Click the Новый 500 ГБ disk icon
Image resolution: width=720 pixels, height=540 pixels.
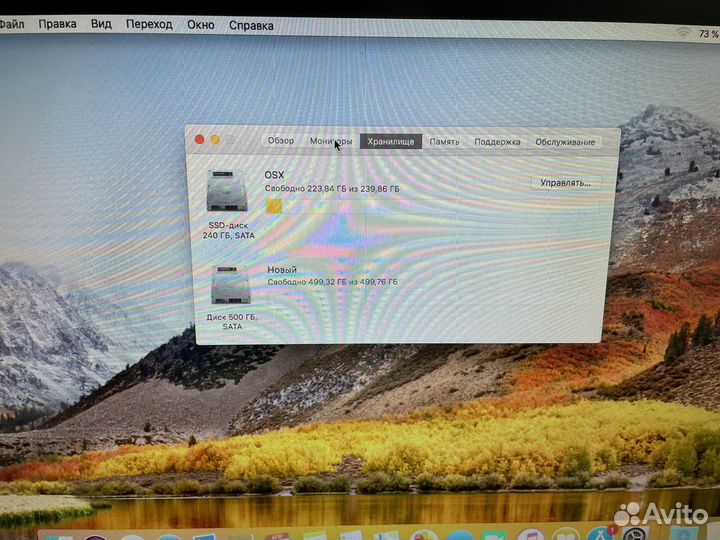(x=231, y=285)
